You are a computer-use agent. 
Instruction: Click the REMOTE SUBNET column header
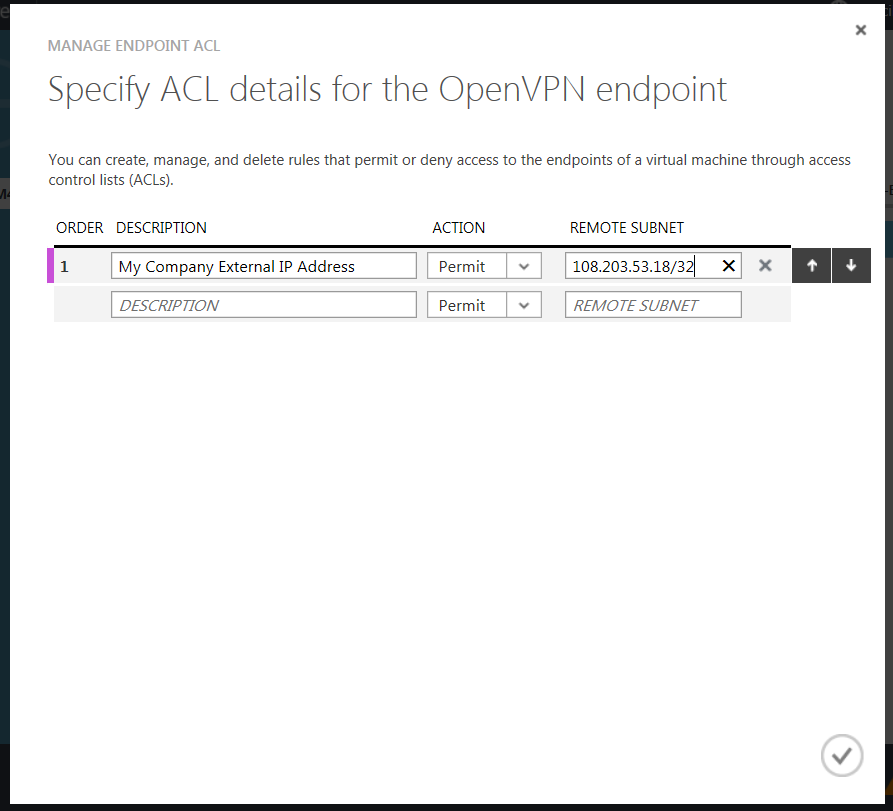tap(626, 228)
